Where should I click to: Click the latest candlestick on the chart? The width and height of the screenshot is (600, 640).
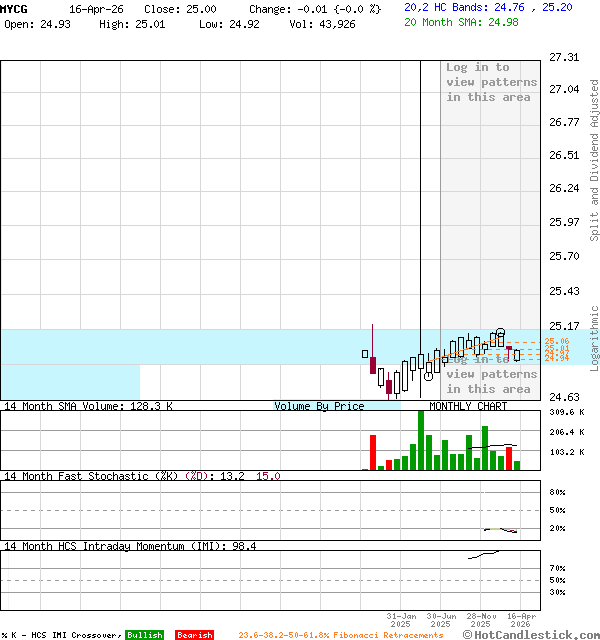click(517, 354)
